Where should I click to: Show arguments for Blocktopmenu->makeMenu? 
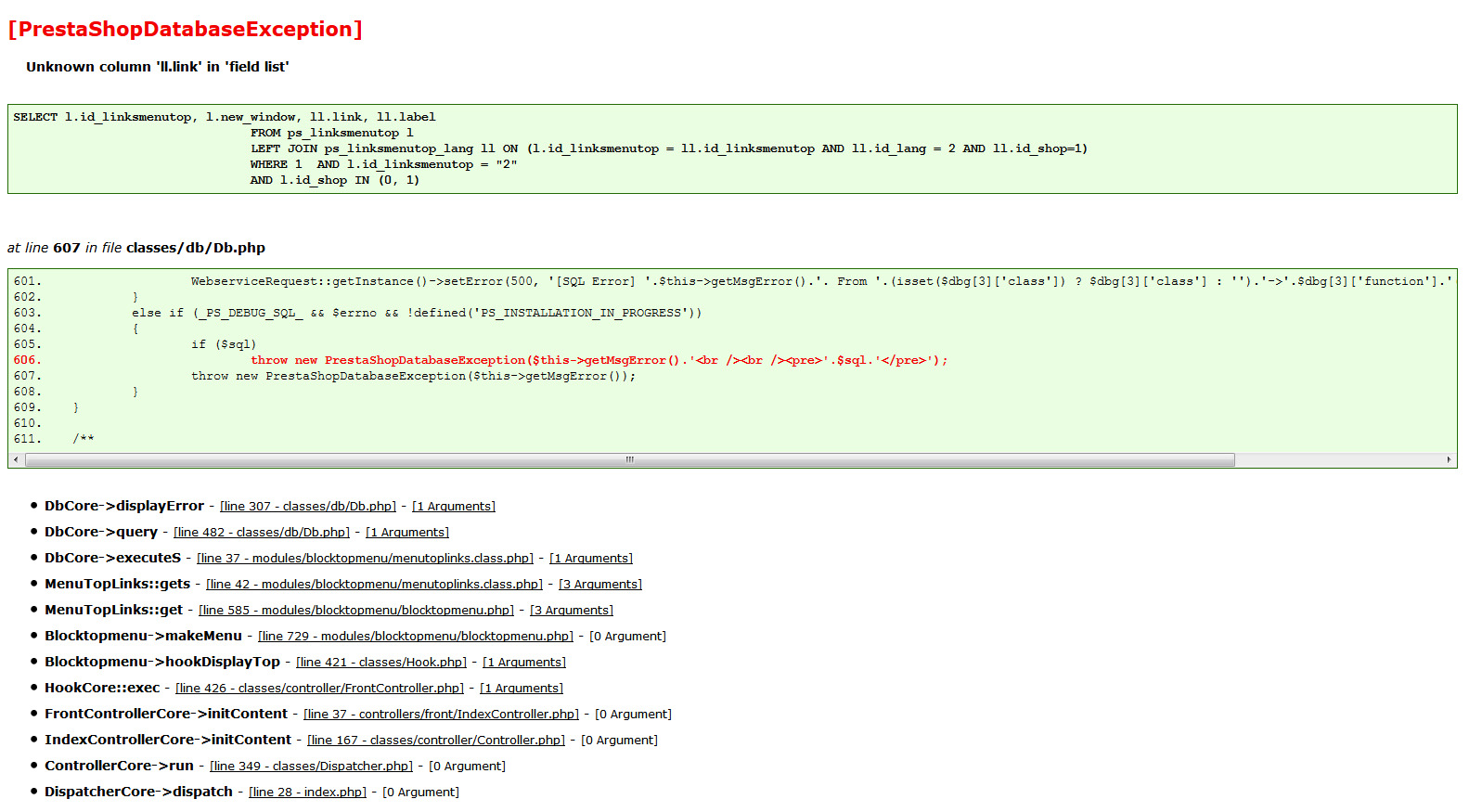(x=628, y=637)
